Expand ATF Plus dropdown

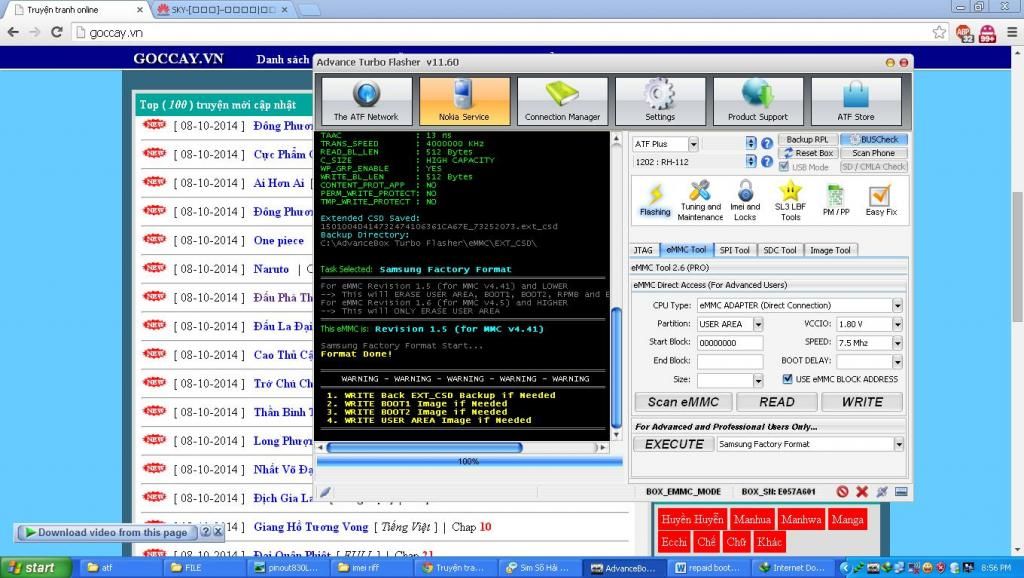click(693, 144)
